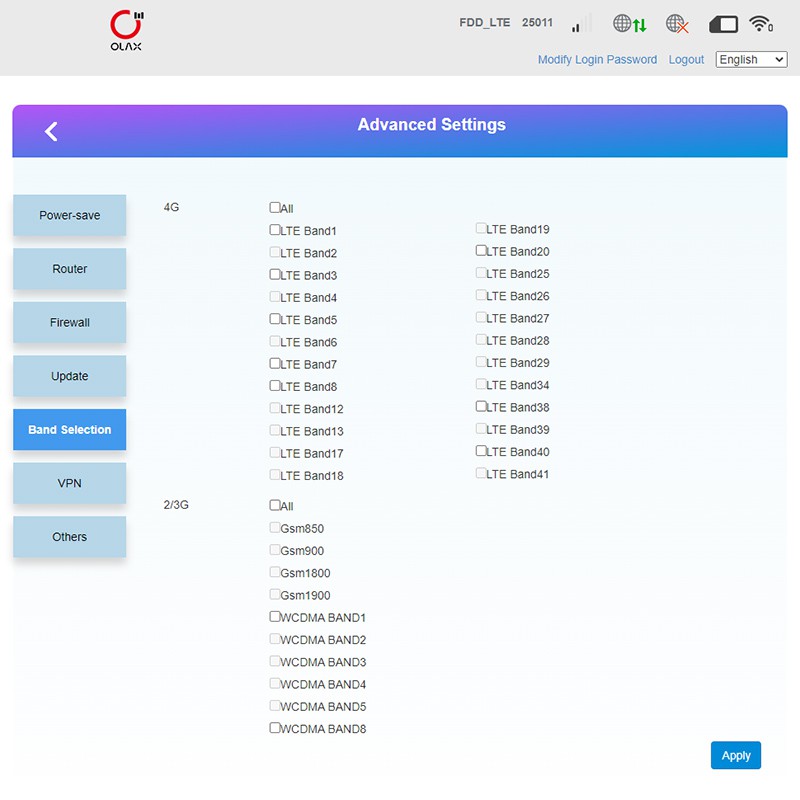Select the 2/3G All checkbox
800x800 pixels.
(275, 505)
